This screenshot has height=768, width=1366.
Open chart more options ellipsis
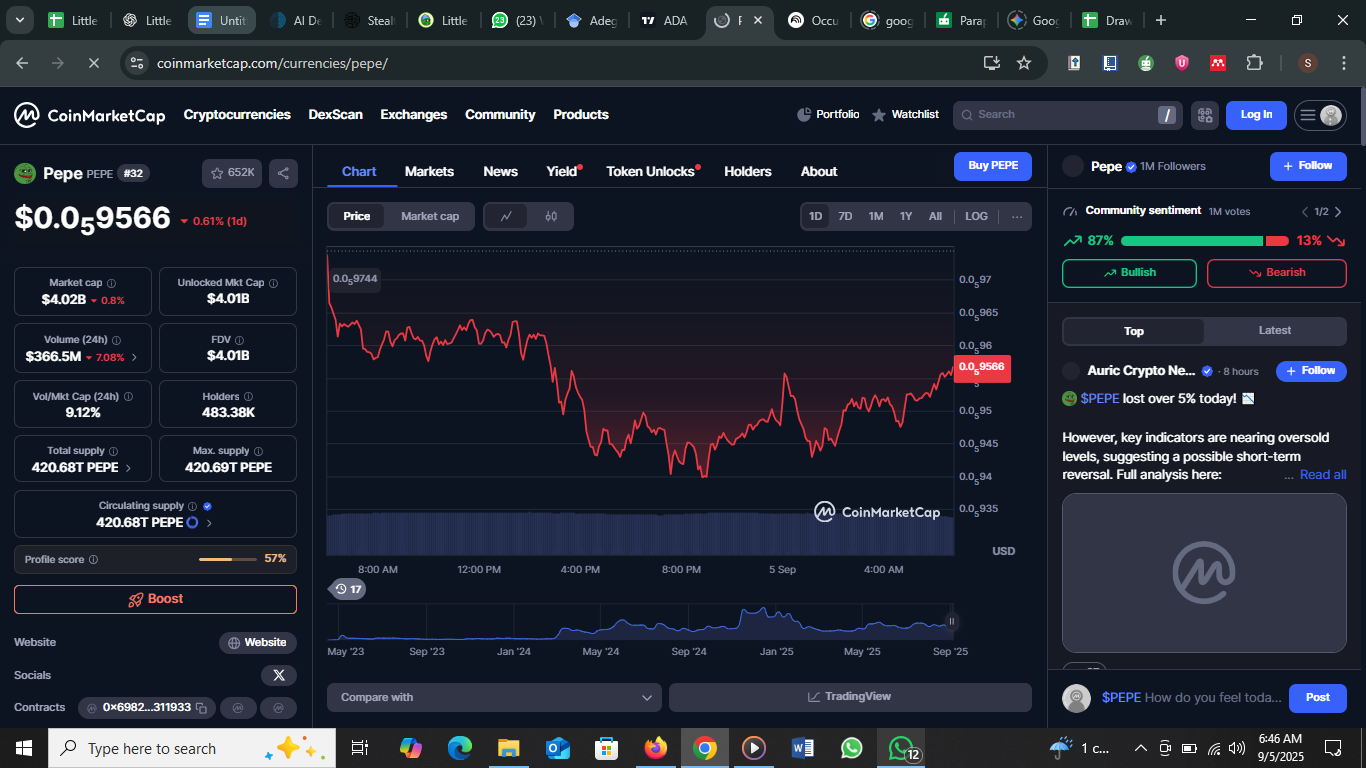tap(1017, 216)
